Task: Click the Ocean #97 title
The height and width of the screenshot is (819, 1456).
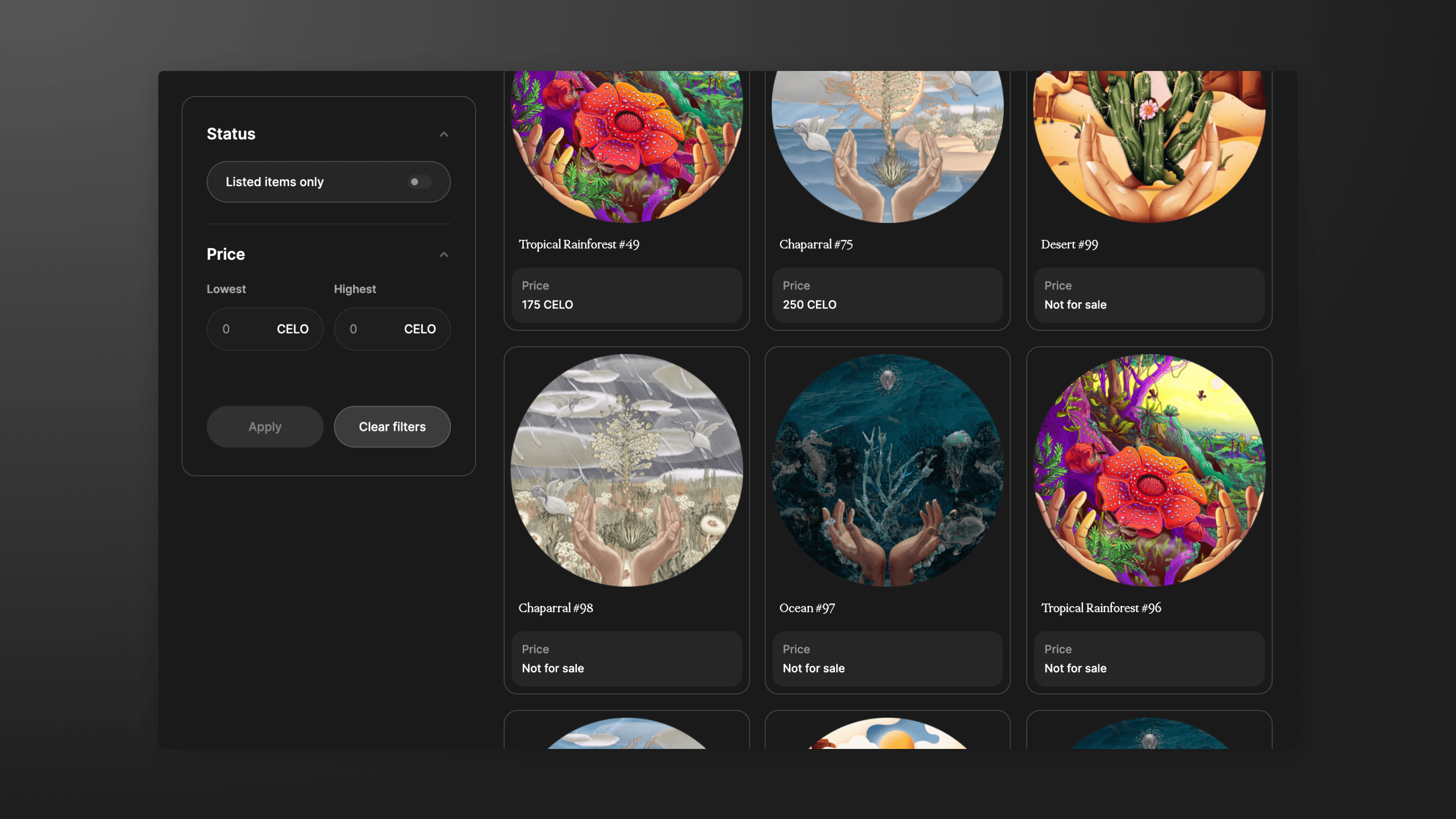Action: coord(807,608)
